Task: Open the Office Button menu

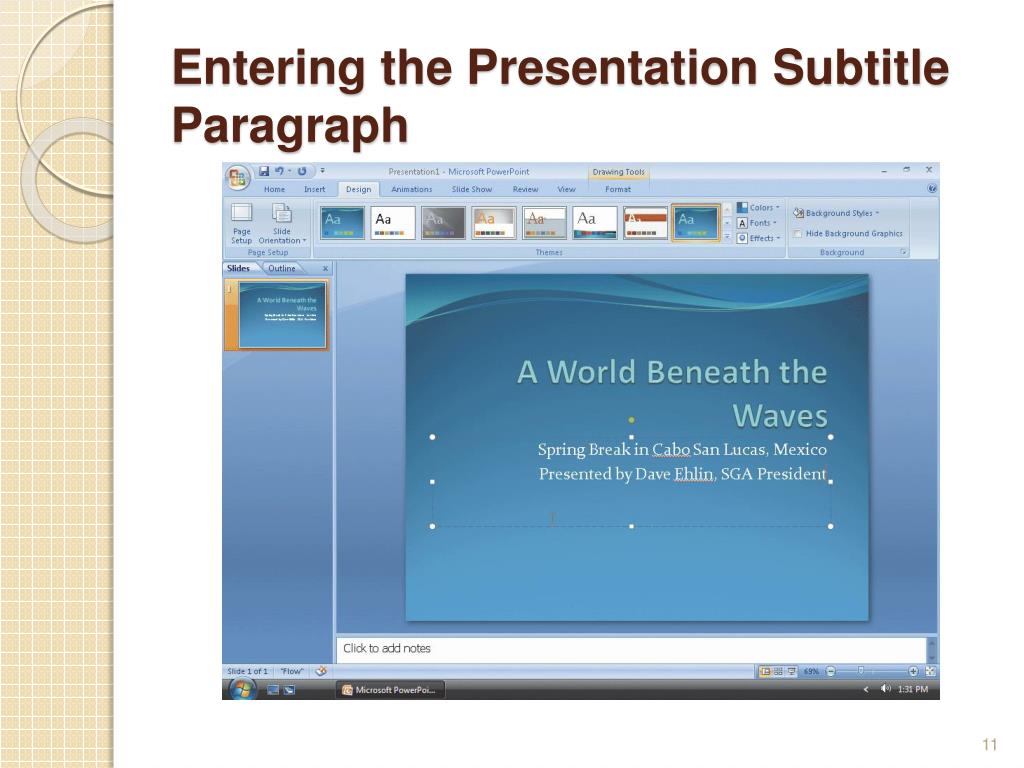Action: (x=237, y=176)
